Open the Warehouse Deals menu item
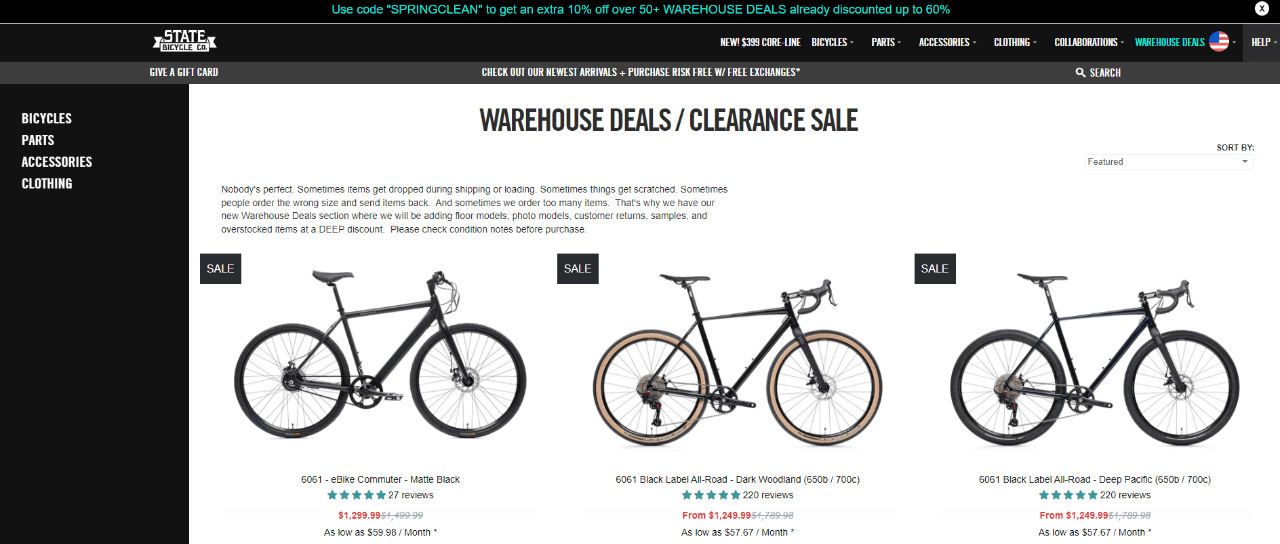 tap(1169, 42)
